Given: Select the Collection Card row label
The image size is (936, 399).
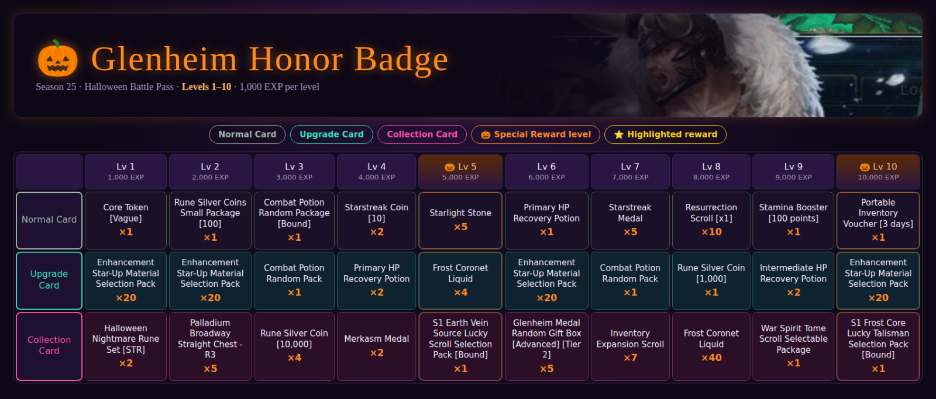Looking at the screenshot, I should click(49, 346).
